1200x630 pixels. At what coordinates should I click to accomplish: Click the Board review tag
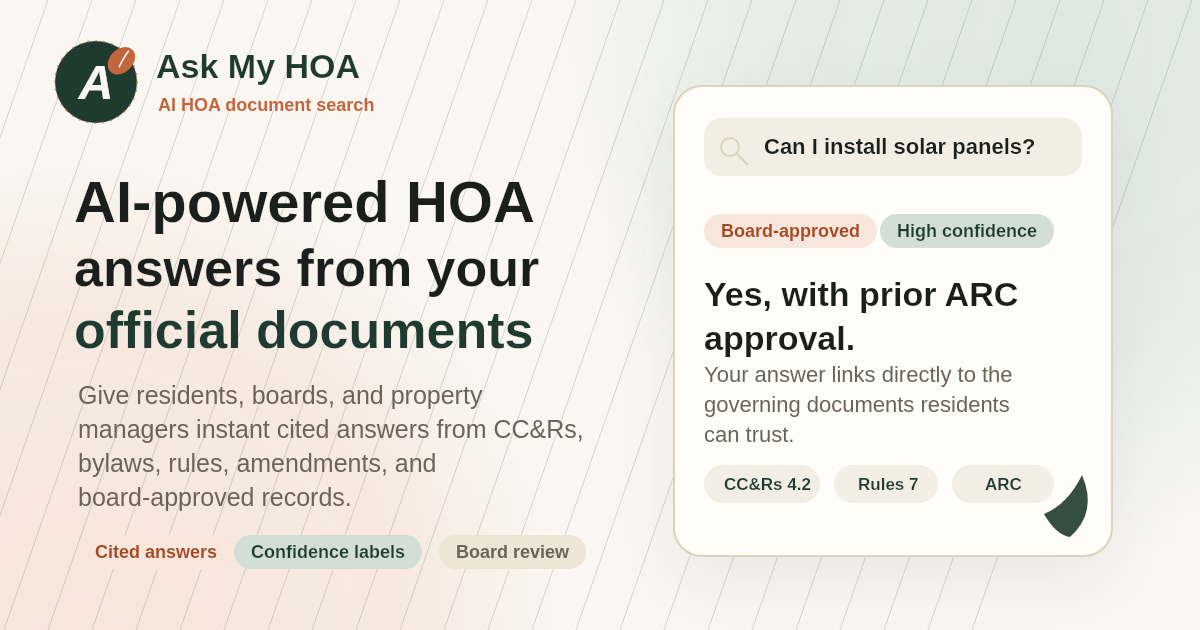click(x=512, y=552)
